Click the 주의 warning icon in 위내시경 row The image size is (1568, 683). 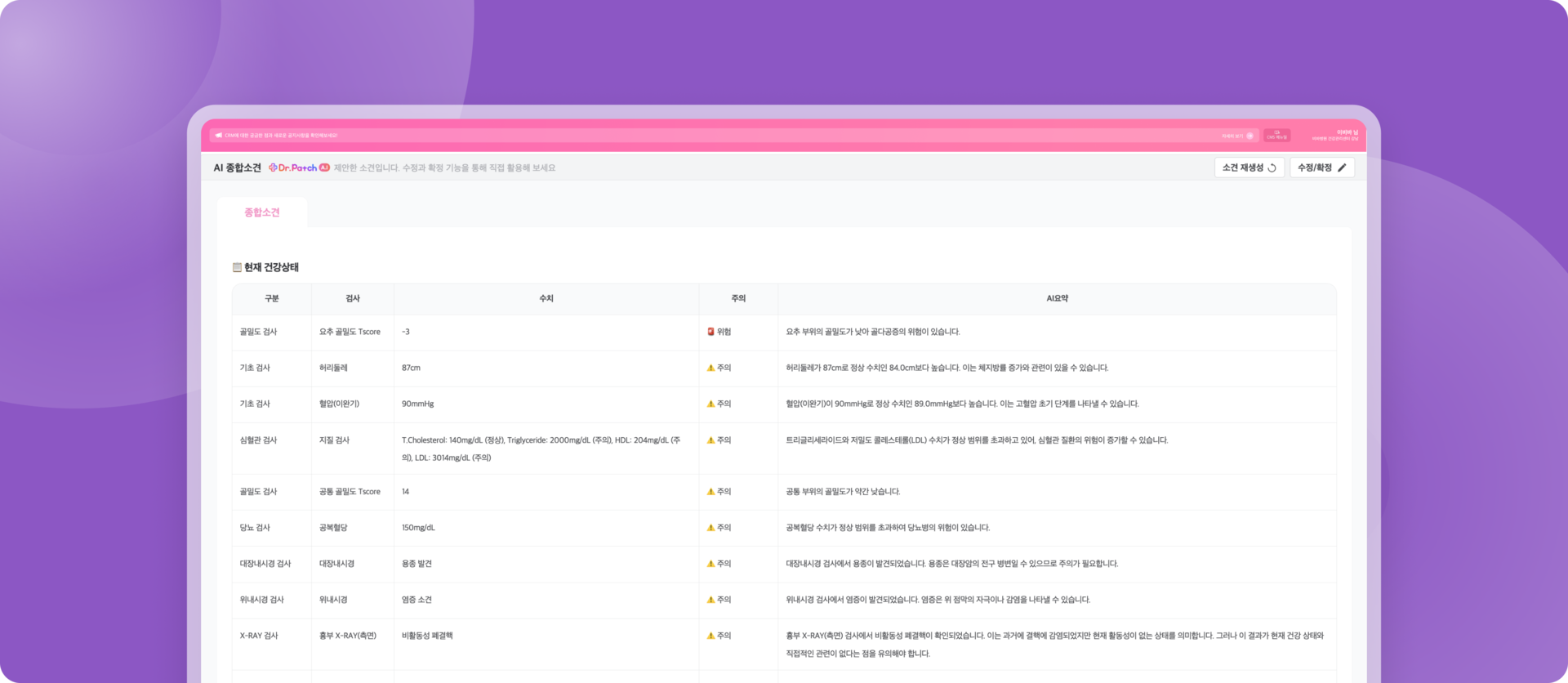[710, 600]
